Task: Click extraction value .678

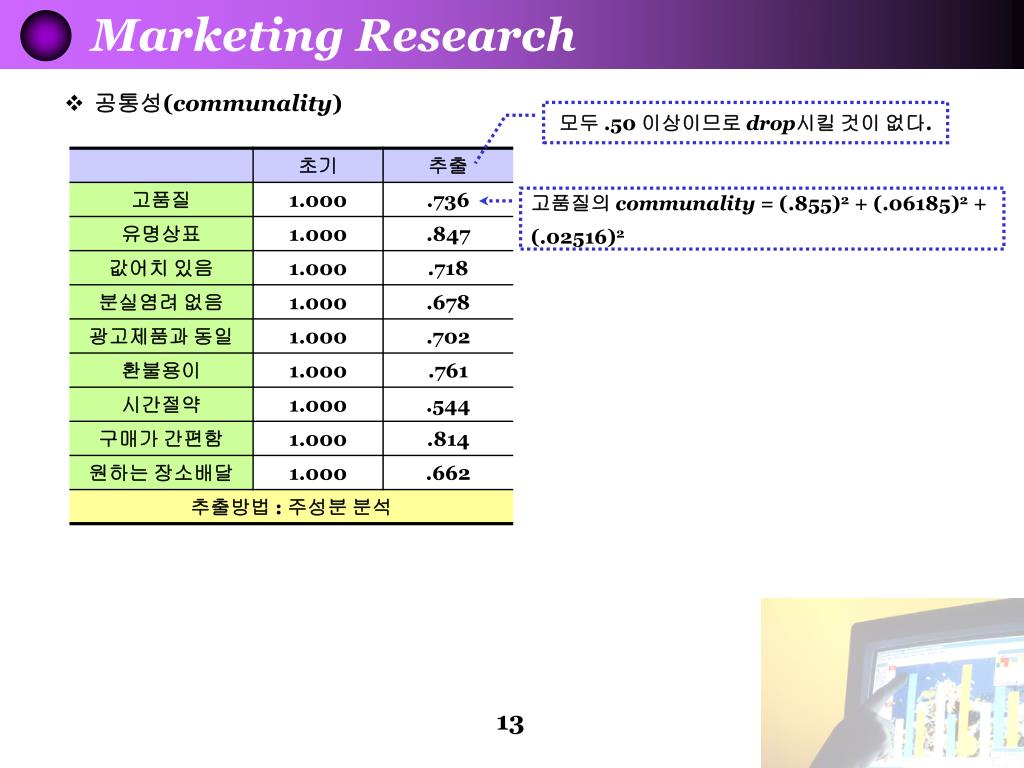Action: (x=448, y=303)
